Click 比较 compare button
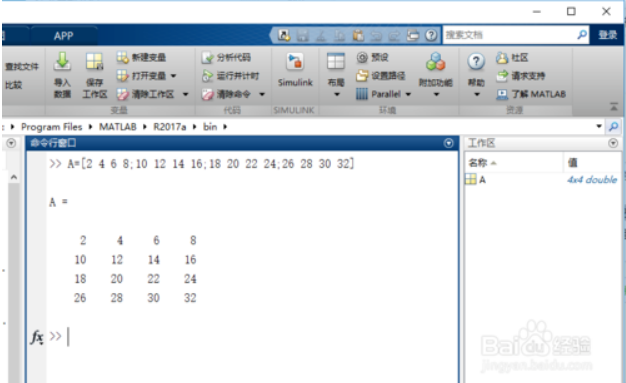 click(x=13, y=85)
